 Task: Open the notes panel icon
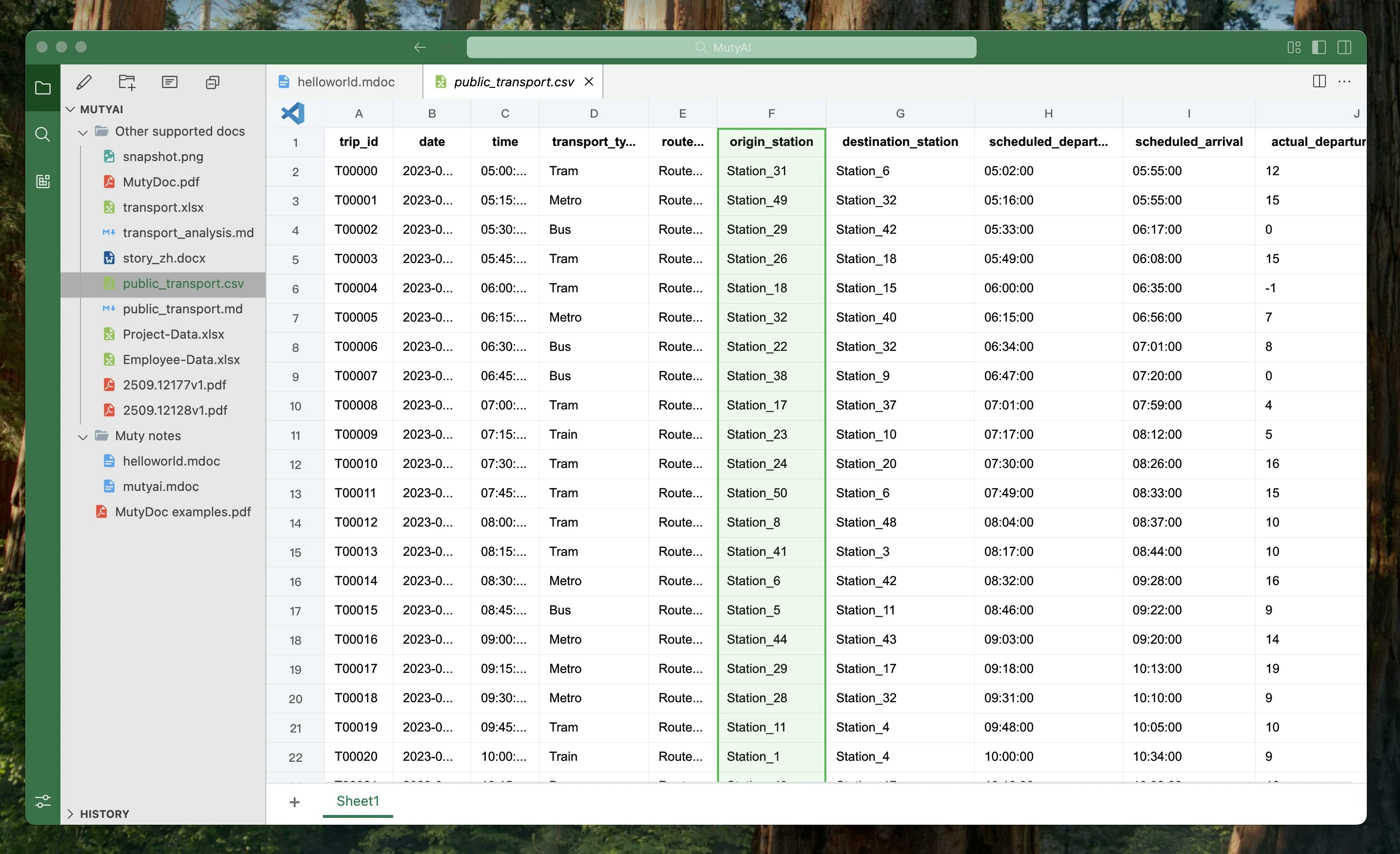tap(169, 82)
